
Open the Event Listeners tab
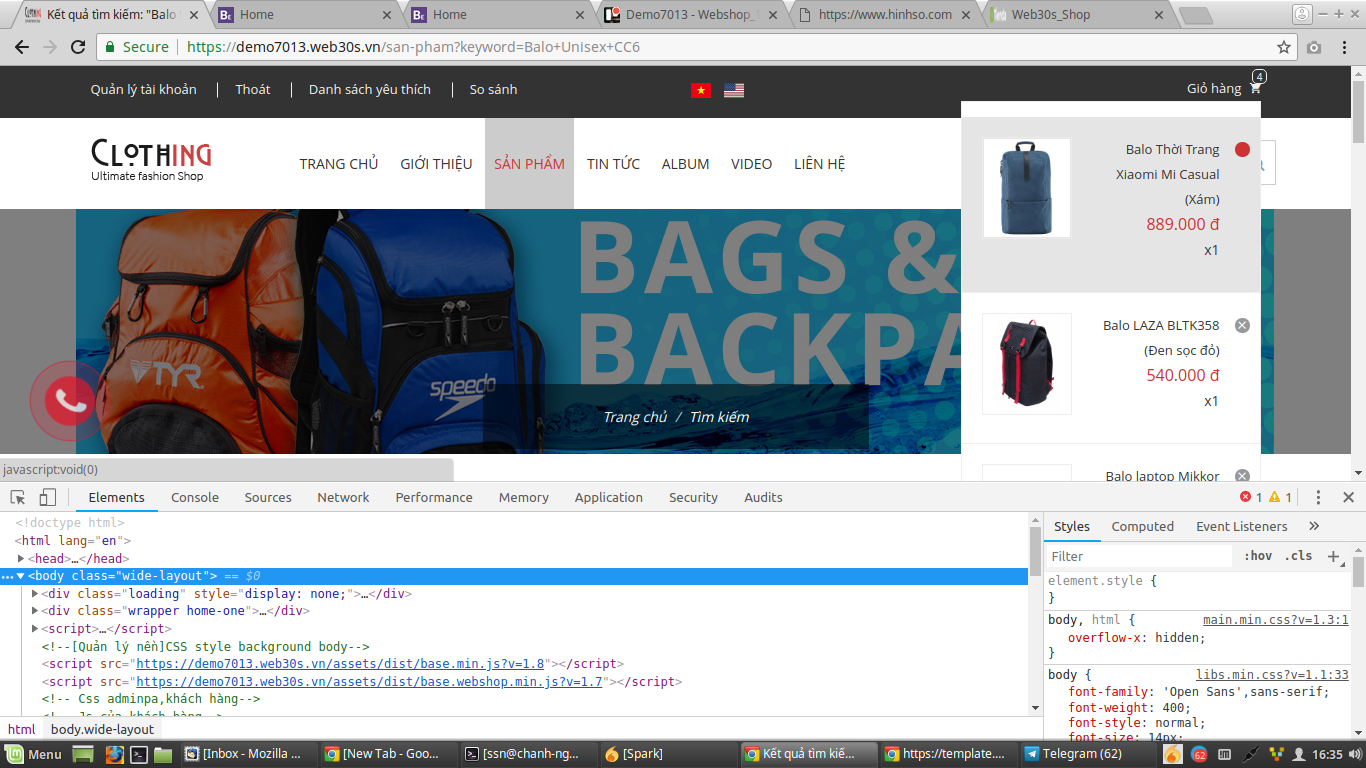pos(1242,526)
